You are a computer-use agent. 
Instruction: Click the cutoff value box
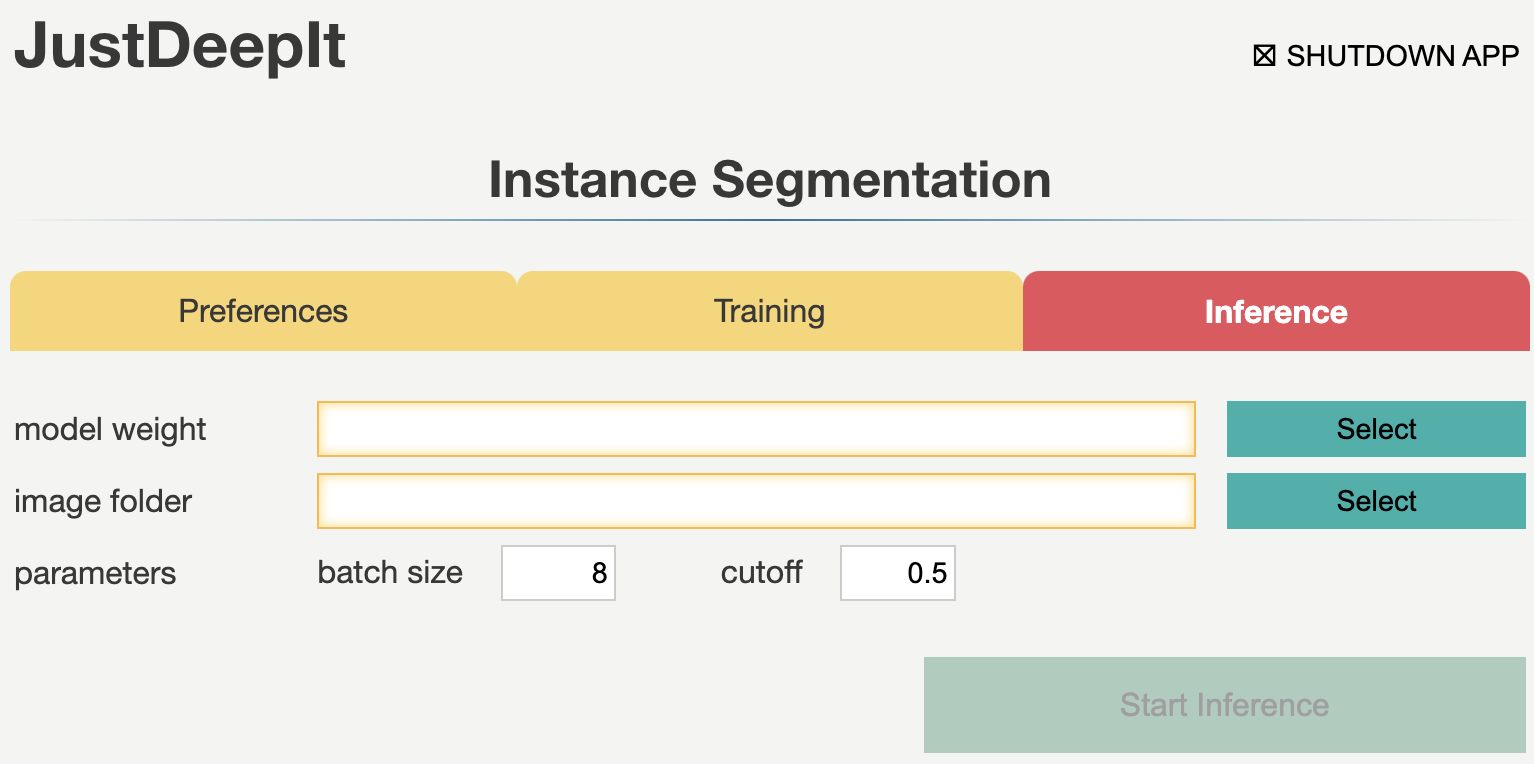tap(898, 573)
